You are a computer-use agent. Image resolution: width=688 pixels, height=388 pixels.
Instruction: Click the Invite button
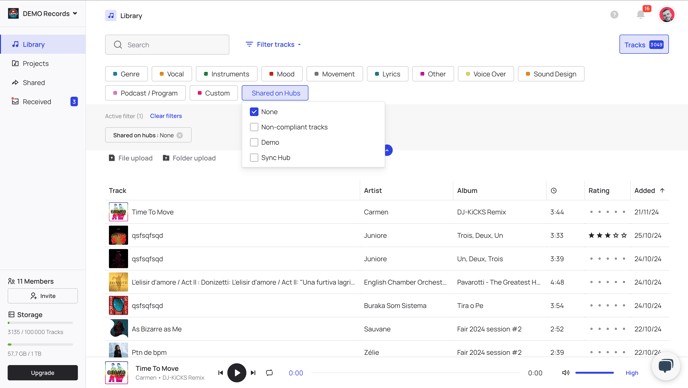43,296
